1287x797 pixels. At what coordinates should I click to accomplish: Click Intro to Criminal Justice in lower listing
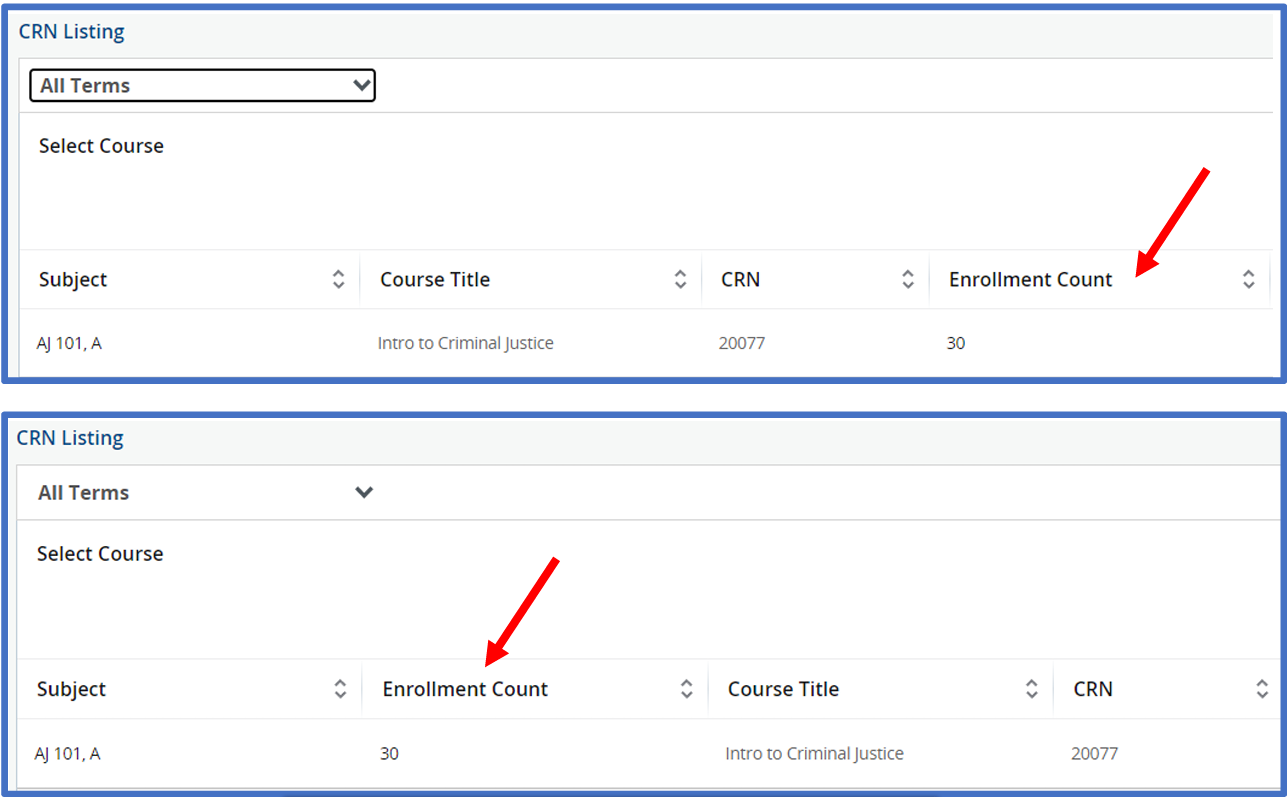[814, 754]
